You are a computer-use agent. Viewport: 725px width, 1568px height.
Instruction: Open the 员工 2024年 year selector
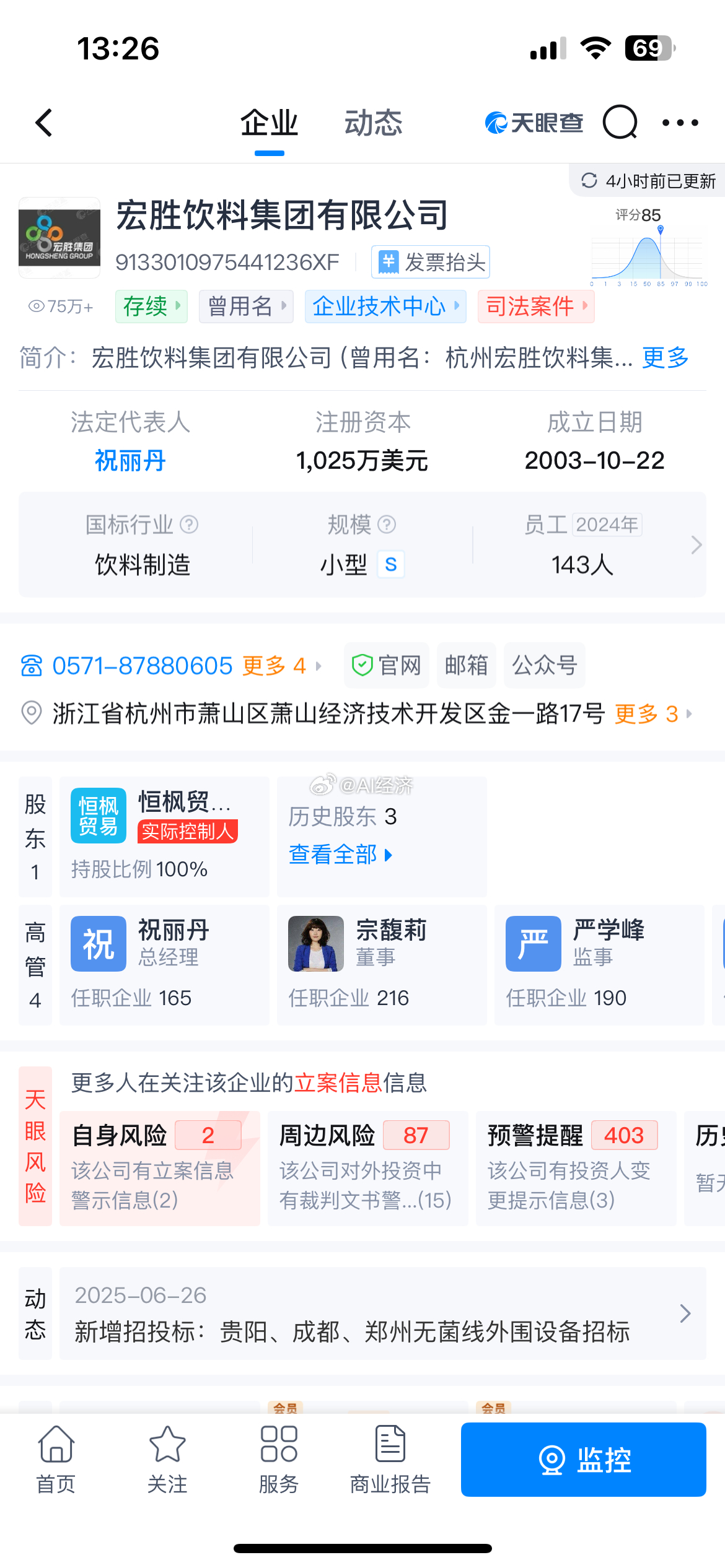[x=607, y=525]
